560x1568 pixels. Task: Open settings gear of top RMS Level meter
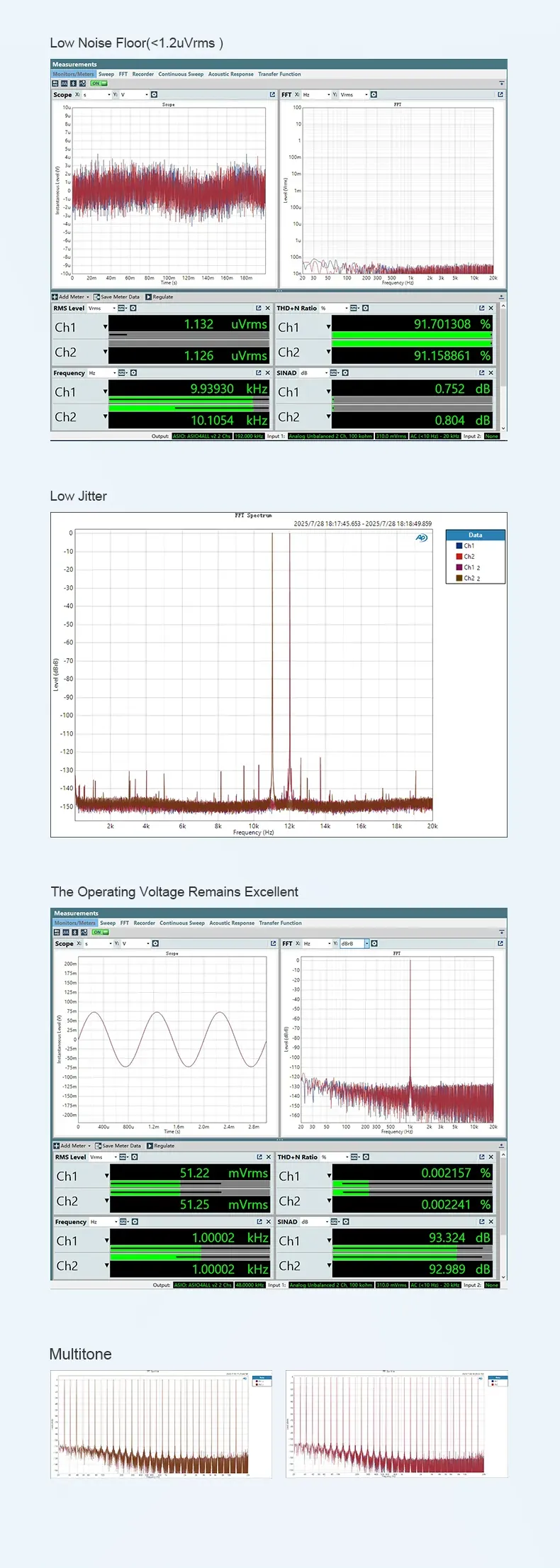(133, 308)
